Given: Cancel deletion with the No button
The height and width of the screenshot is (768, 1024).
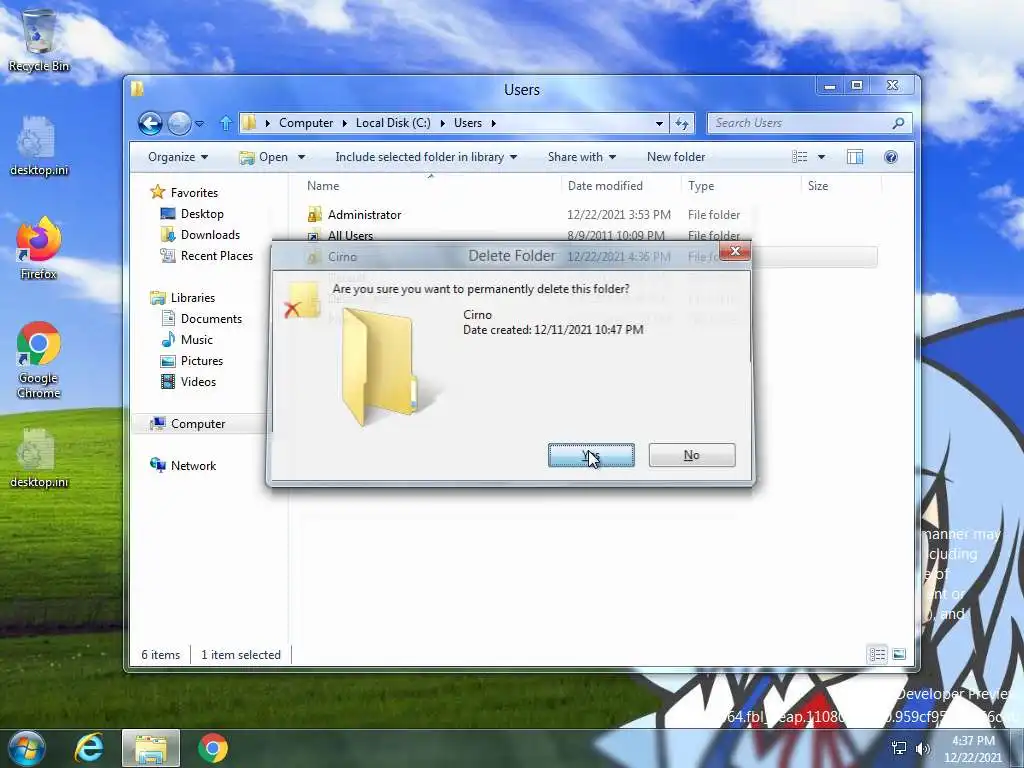Looking at the screenshot, I should coord(692,455).
